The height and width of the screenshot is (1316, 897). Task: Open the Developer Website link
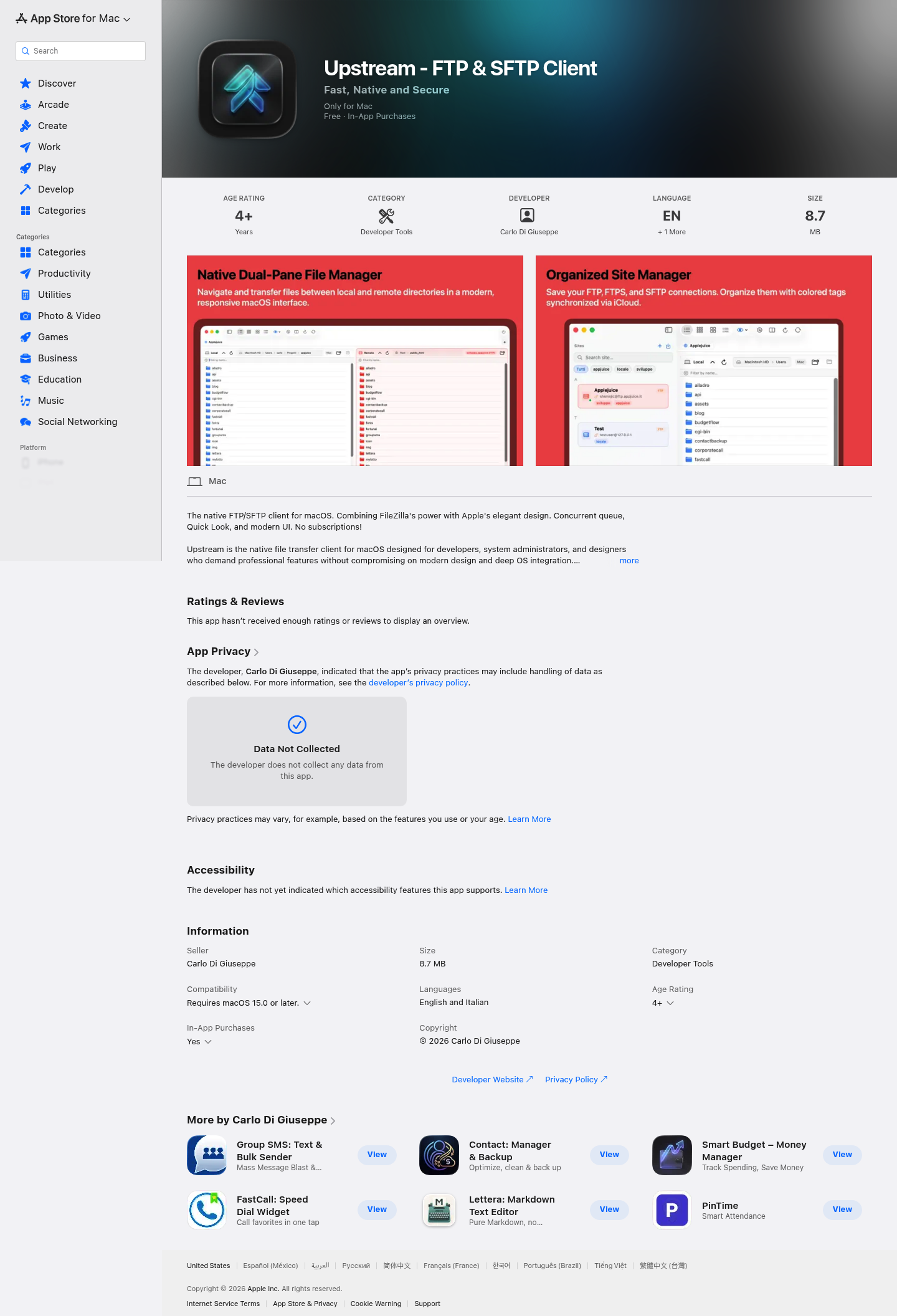[x=492, y=1080]
